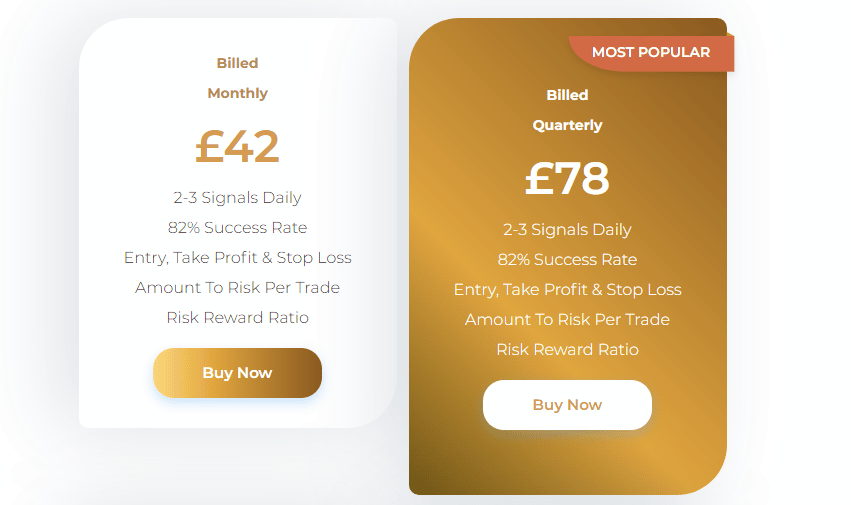Click 2-3 Signals Daily in Quarterly card
The width and height of the screenshot is (851, 505).
(567, 230)
